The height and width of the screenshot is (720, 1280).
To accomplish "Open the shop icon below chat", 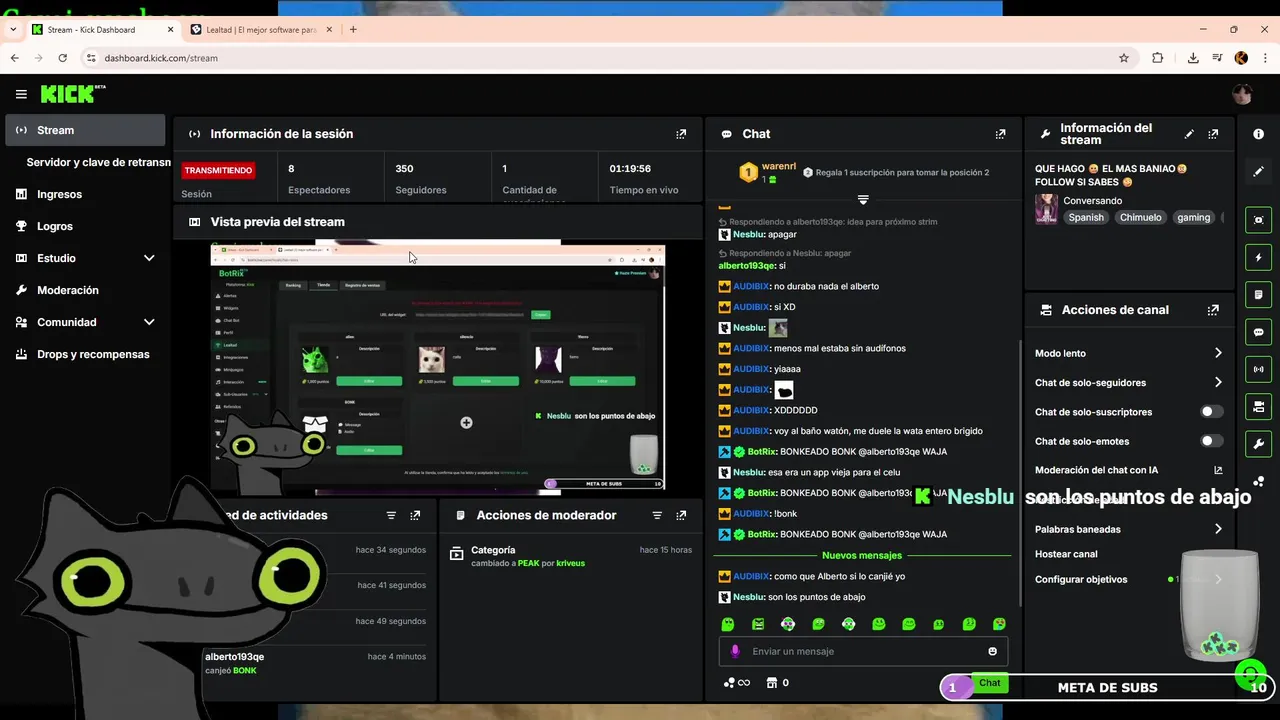I will click(x=771, y=683).
